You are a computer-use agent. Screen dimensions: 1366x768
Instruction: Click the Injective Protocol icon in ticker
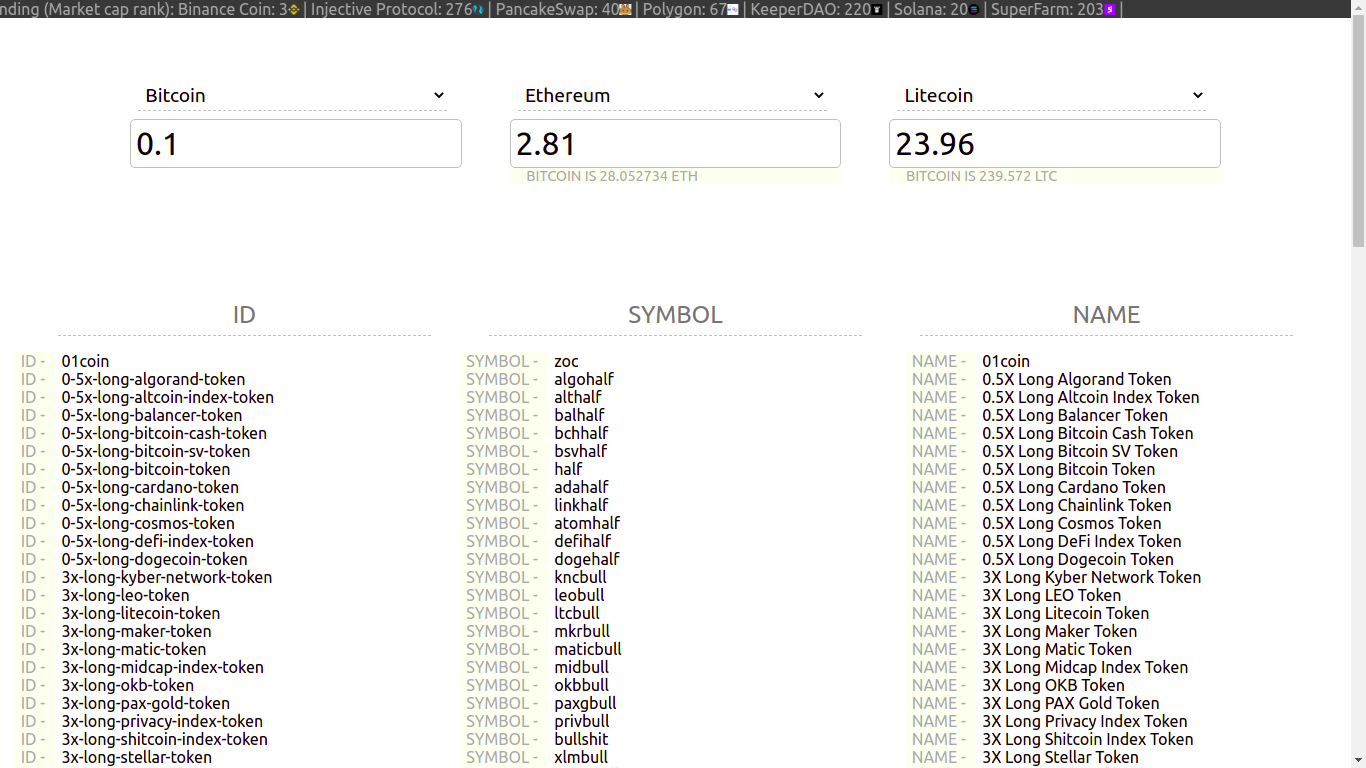pyautogui.click(x=478, y=10)
